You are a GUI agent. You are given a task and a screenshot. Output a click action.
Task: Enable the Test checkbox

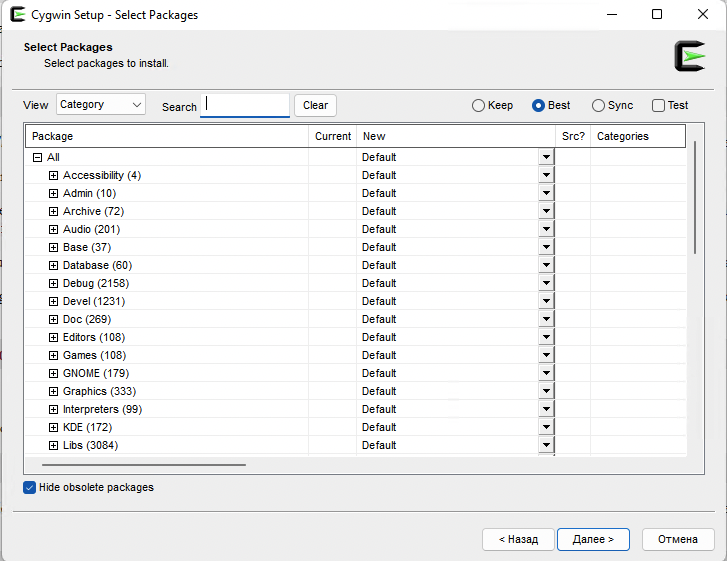(x=658, y=105)
